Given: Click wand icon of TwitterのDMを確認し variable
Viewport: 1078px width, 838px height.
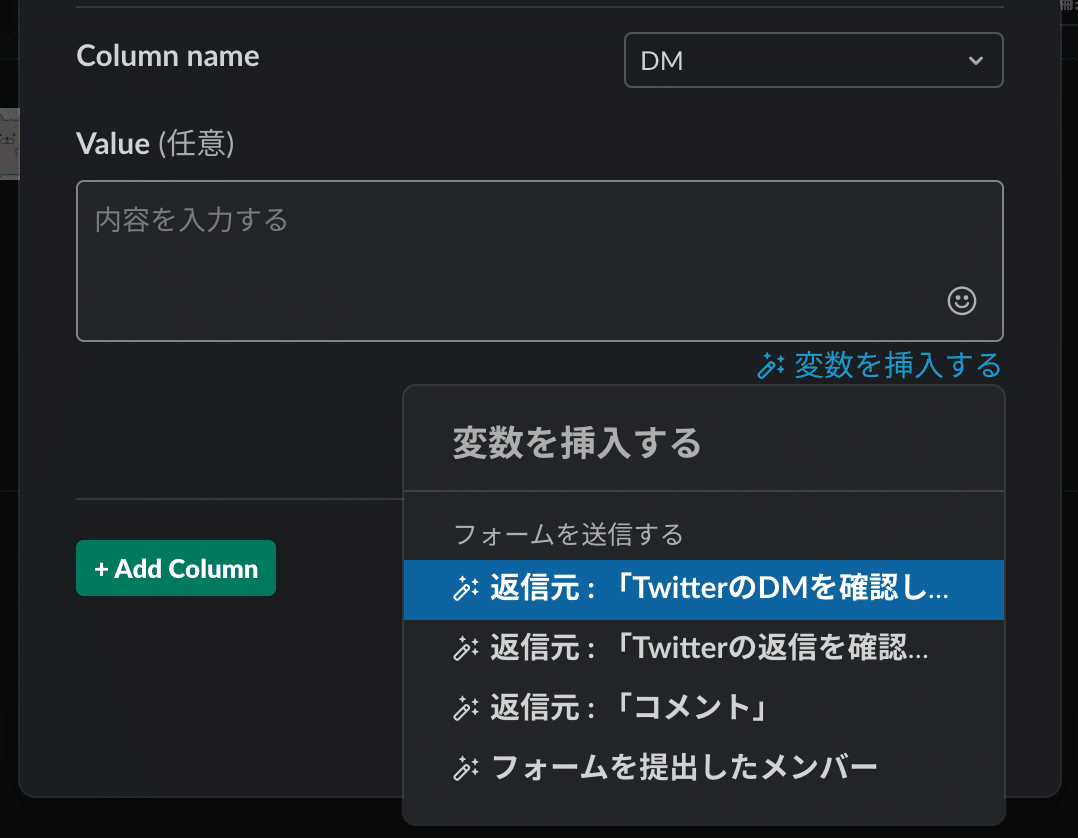Looking at the screenshot, I should coord(466,590).
